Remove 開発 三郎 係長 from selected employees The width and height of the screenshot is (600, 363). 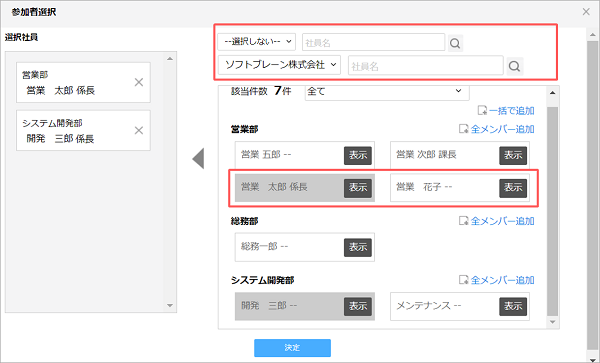click(139, 130)
